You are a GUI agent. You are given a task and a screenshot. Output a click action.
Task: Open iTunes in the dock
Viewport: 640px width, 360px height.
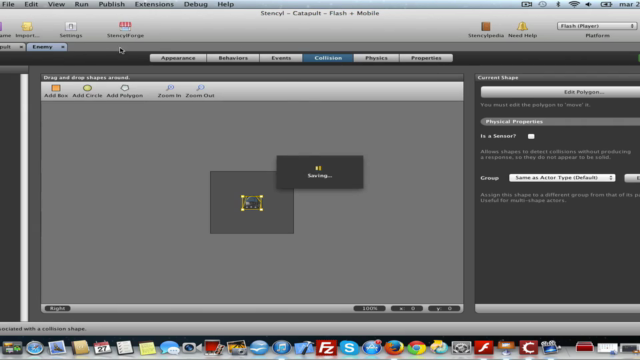(281, 348)
